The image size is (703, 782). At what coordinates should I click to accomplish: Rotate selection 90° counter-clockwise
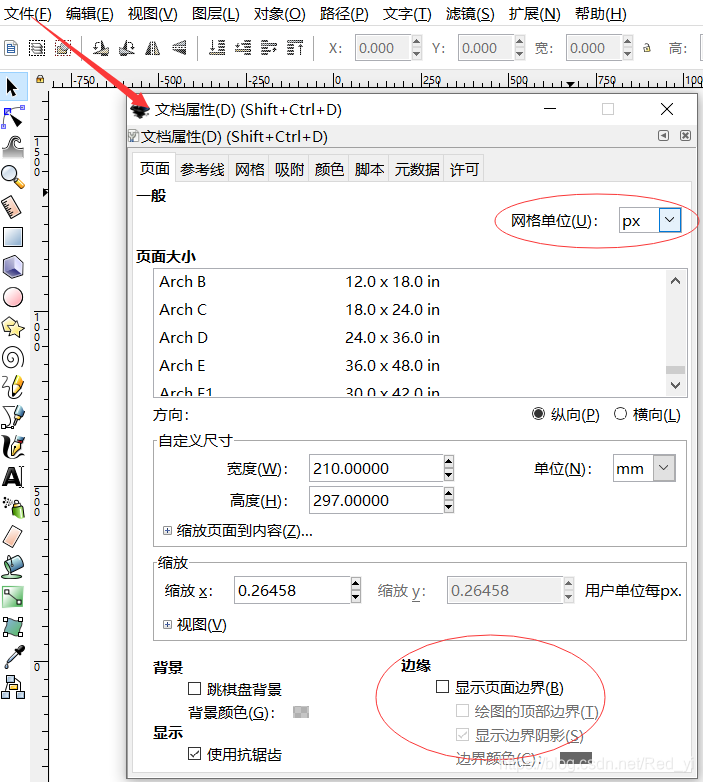pos(101,48)
